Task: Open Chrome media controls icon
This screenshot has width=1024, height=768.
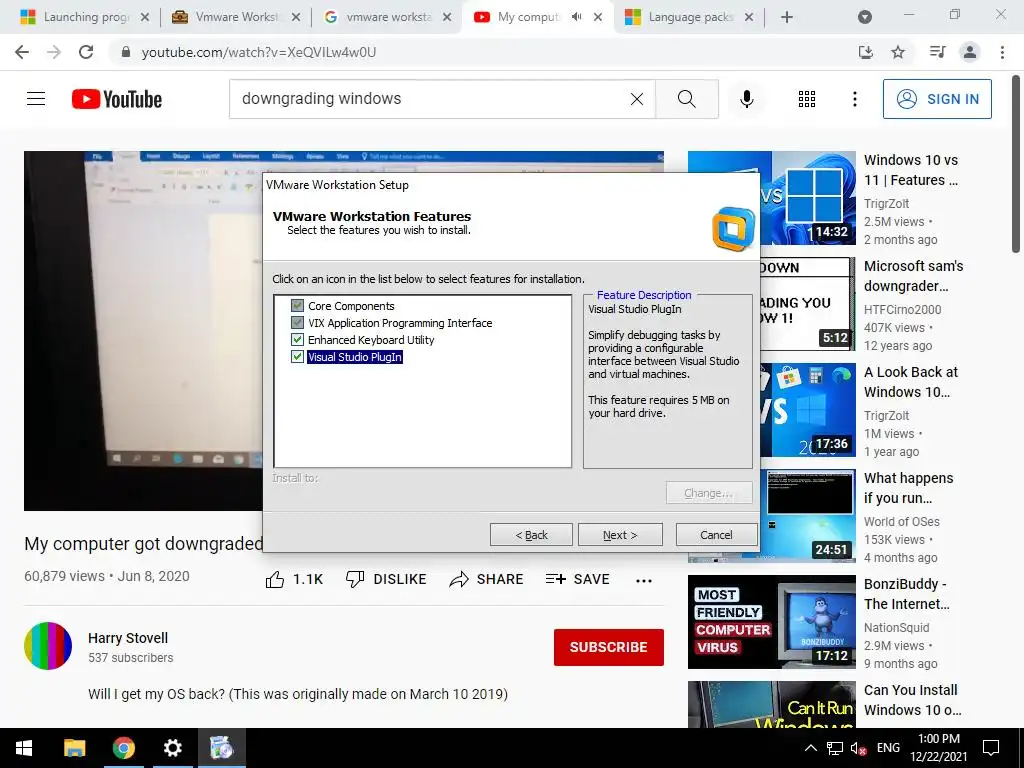Action: [x=937, y=52]
